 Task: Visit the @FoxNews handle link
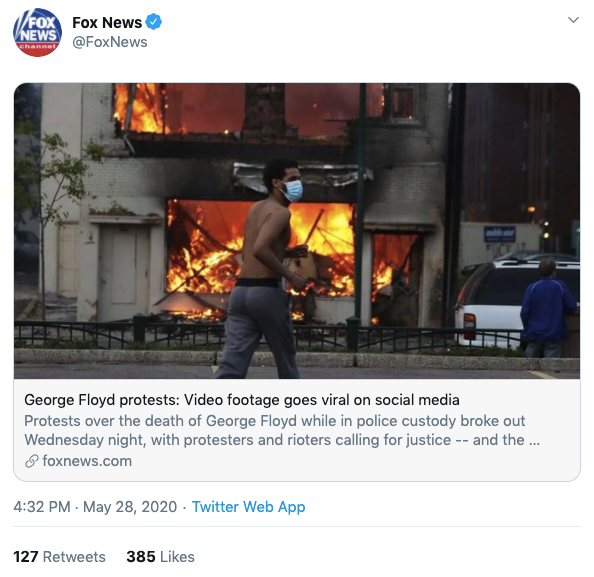(x=109, y=42)
